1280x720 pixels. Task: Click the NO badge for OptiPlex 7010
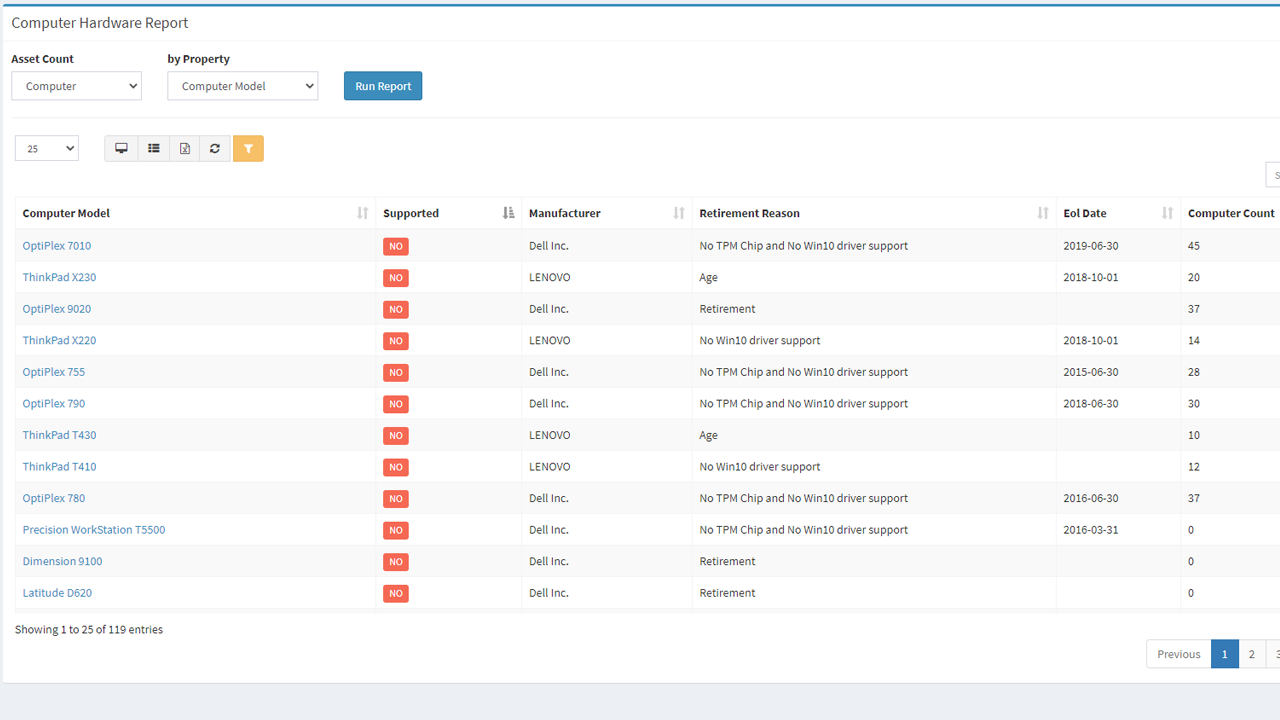pos(395,245)
